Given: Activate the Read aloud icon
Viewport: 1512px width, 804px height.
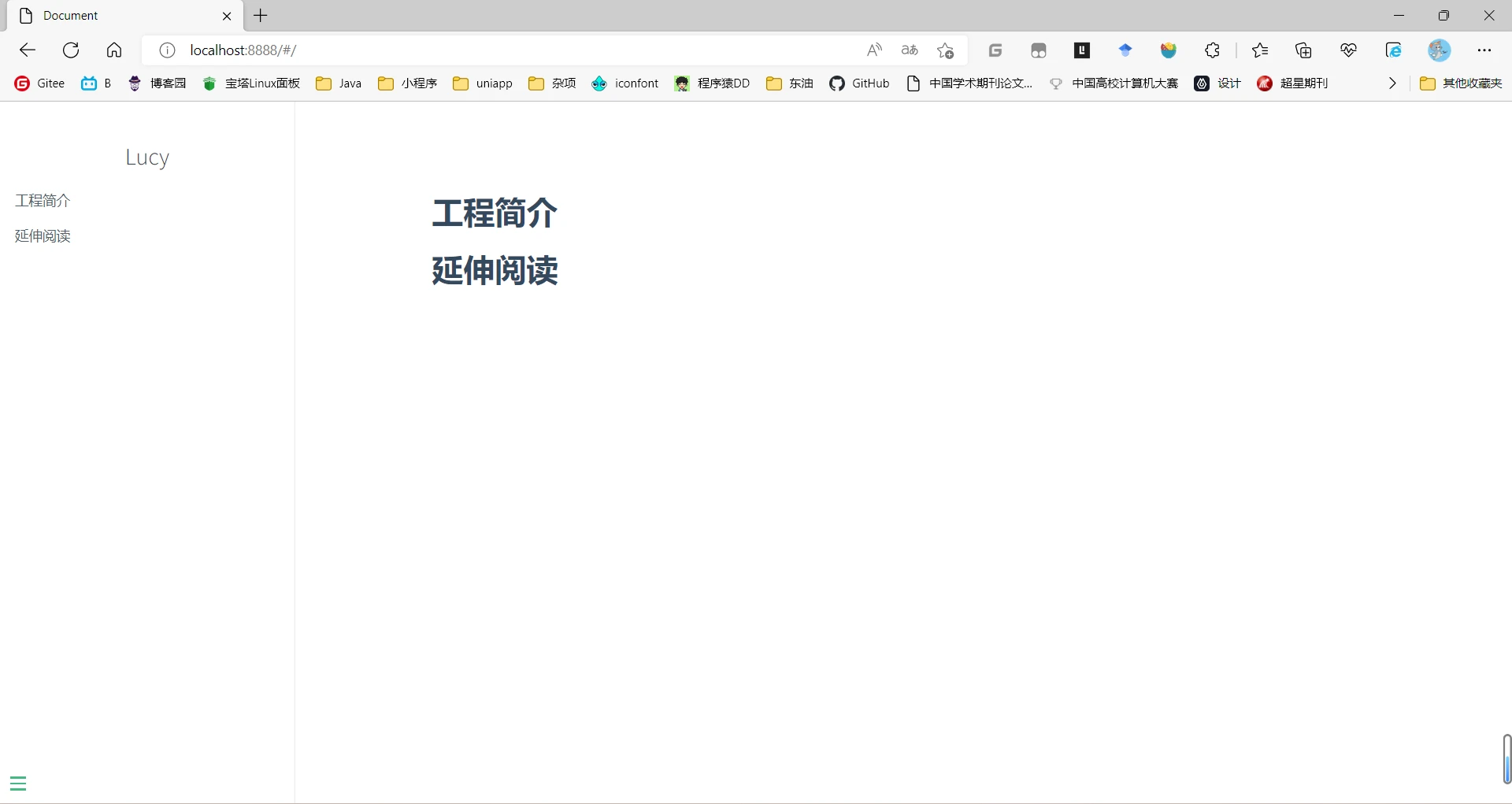Looking at the screenshot, I should click(x=874, y=50).
